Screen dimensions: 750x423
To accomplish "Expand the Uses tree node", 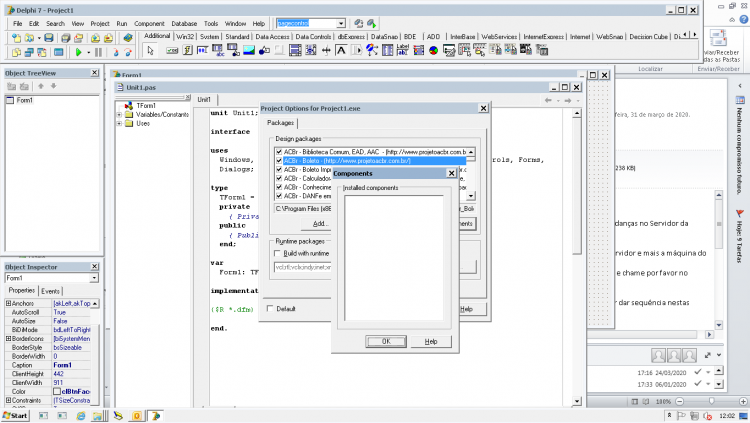I will [x=119, y=123].
